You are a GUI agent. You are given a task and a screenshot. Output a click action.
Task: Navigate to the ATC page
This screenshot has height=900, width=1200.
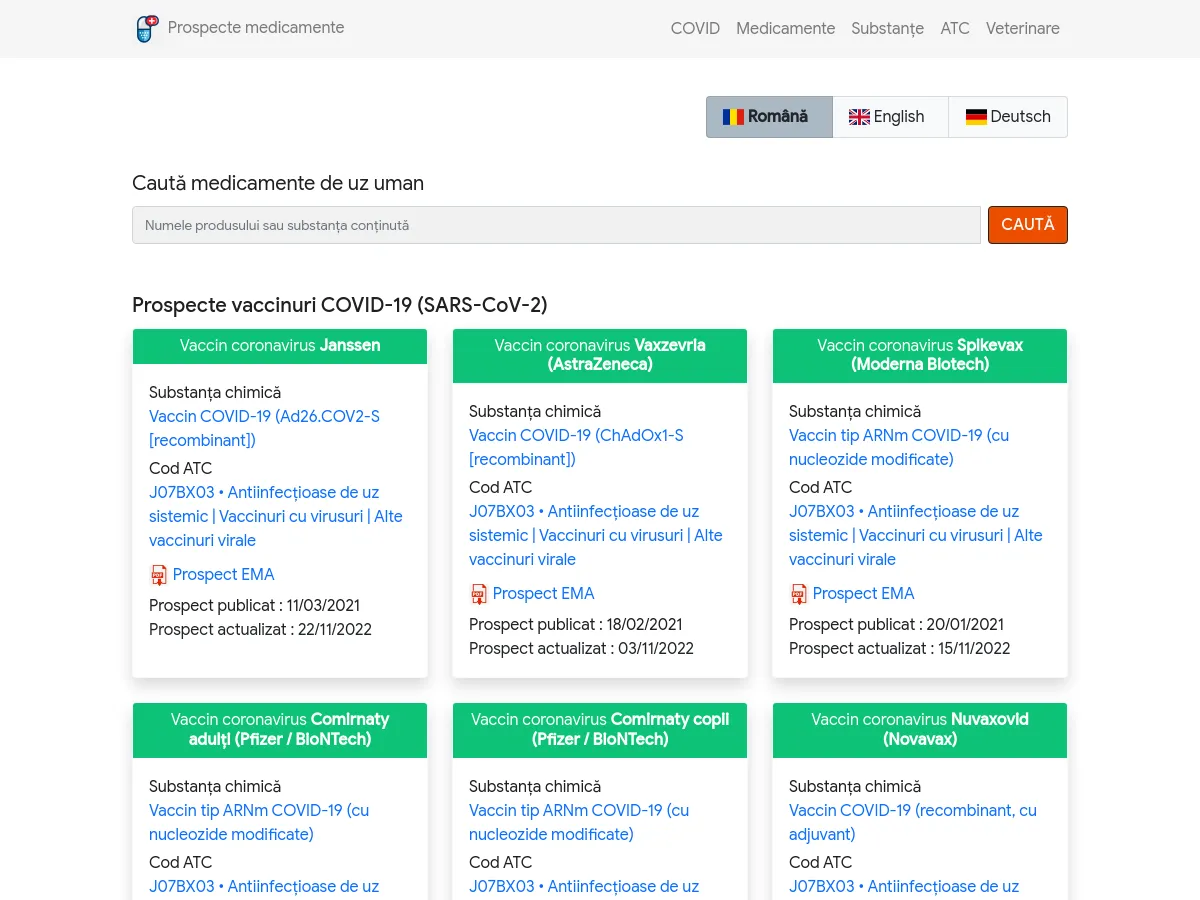(955, 28)
